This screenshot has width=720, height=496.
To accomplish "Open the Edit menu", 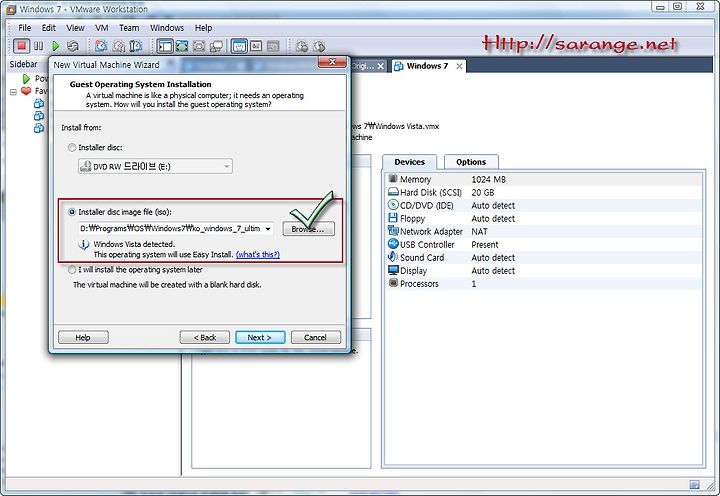I will (x=49, y=28).
